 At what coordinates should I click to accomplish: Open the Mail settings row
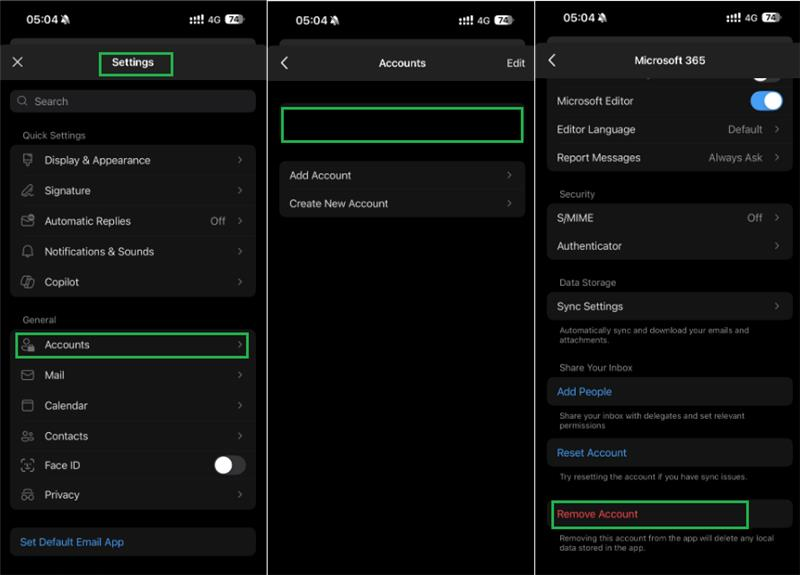pos(133,375)
